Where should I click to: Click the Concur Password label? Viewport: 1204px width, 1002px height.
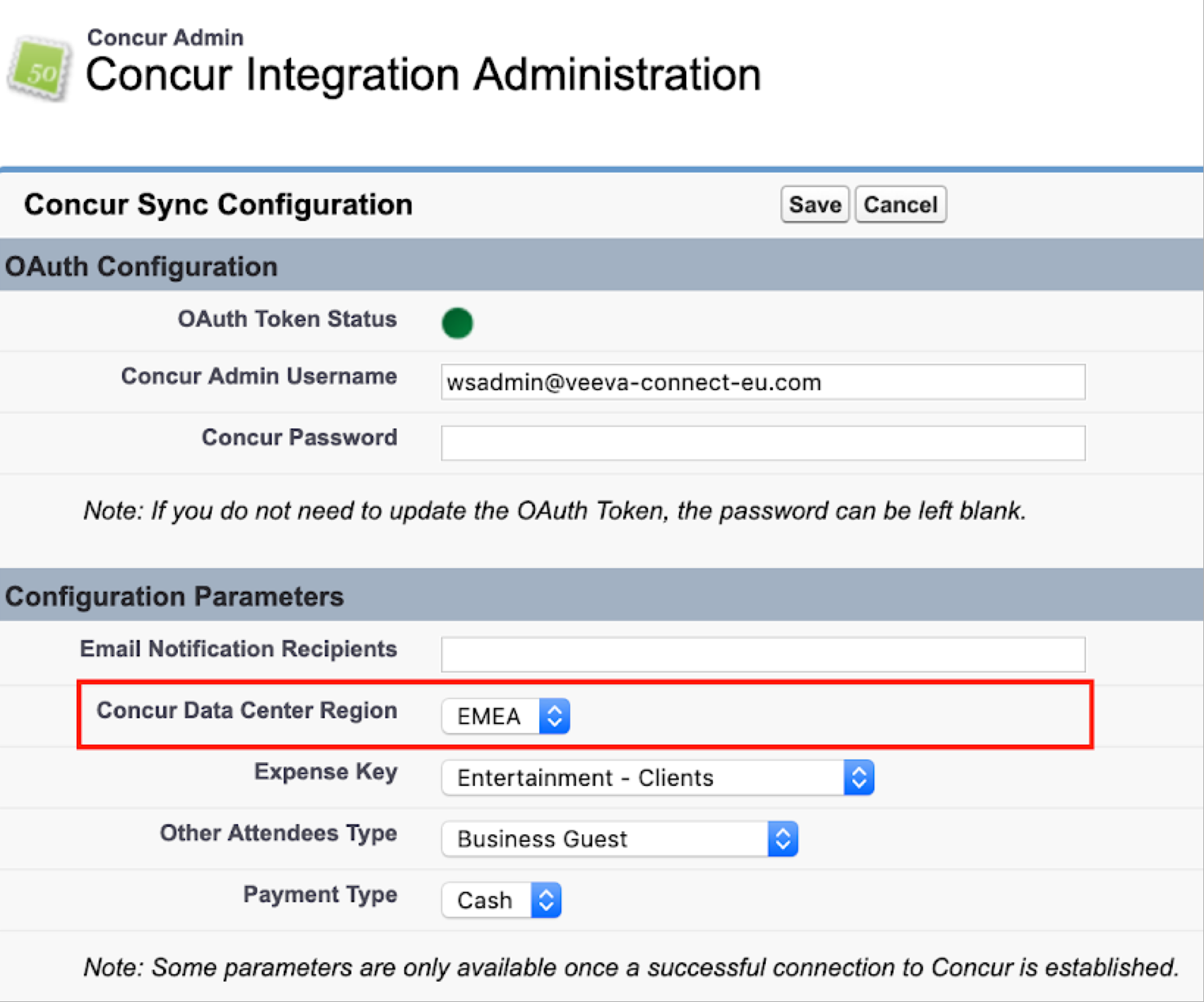[x=299, y=437]
